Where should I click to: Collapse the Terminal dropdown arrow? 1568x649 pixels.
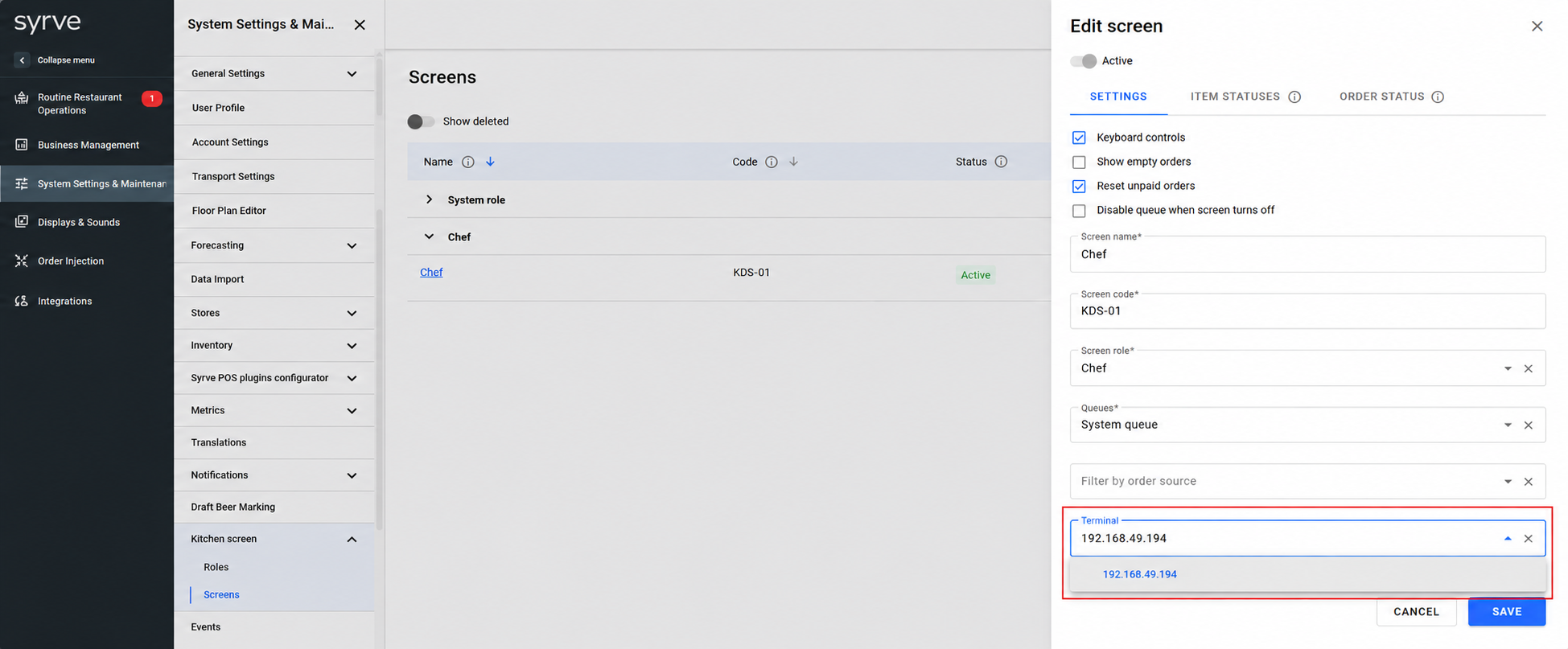click(1508, 539)
